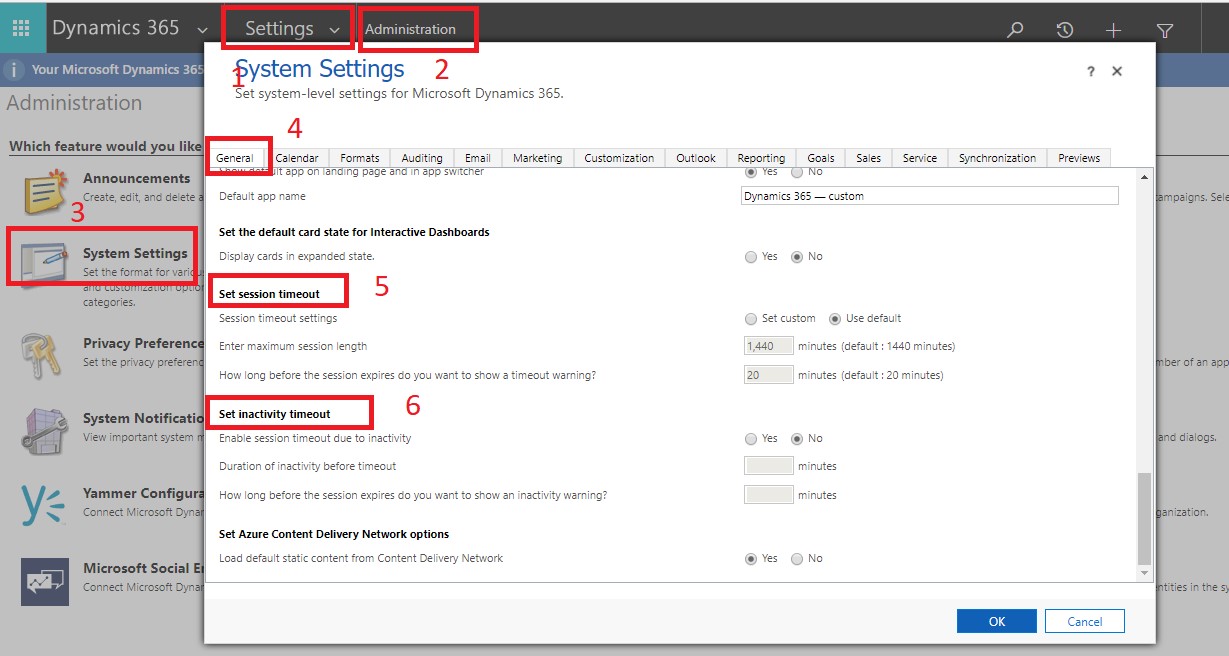Click the "Set session timeout" heading

[270, 294]
